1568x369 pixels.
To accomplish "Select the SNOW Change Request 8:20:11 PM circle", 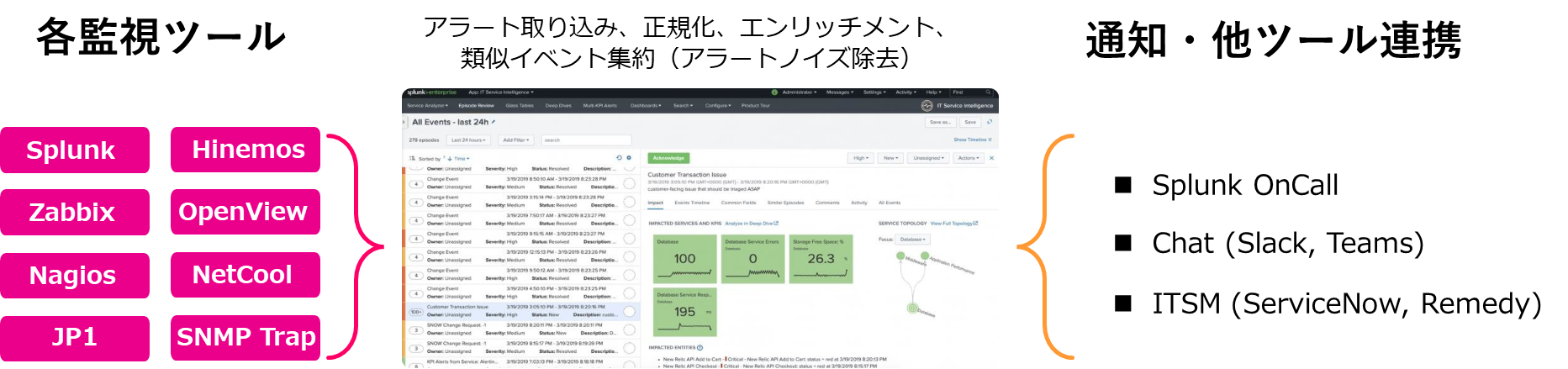I will point(629,329).
